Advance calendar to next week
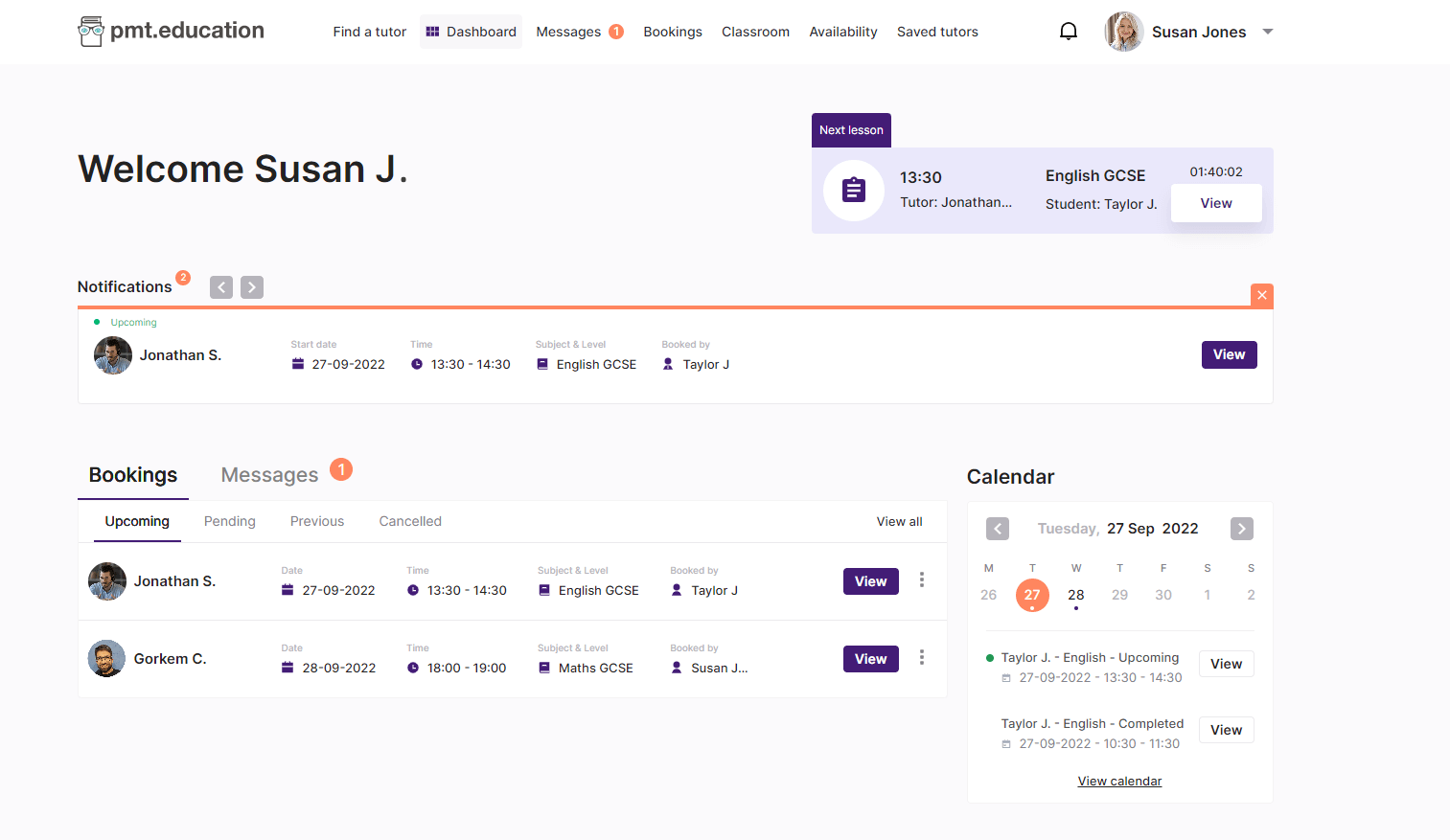1450x840 pixels. coord(1241,529)
